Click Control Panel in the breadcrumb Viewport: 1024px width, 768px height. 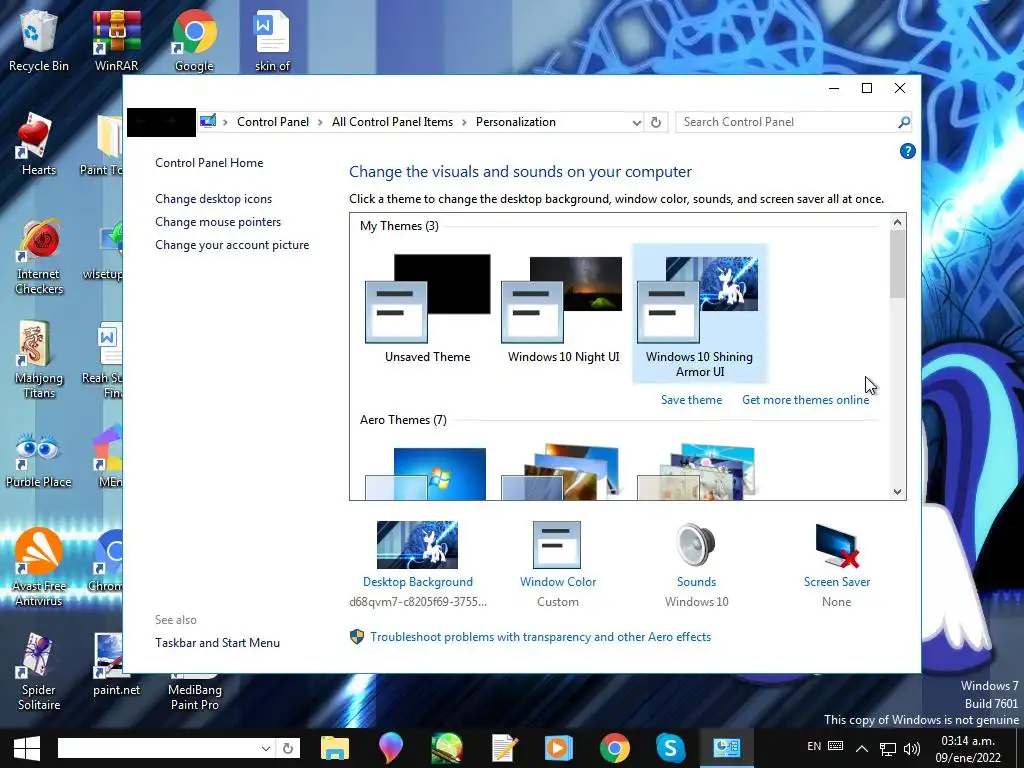pyautogui.click(x=273, y=122)
